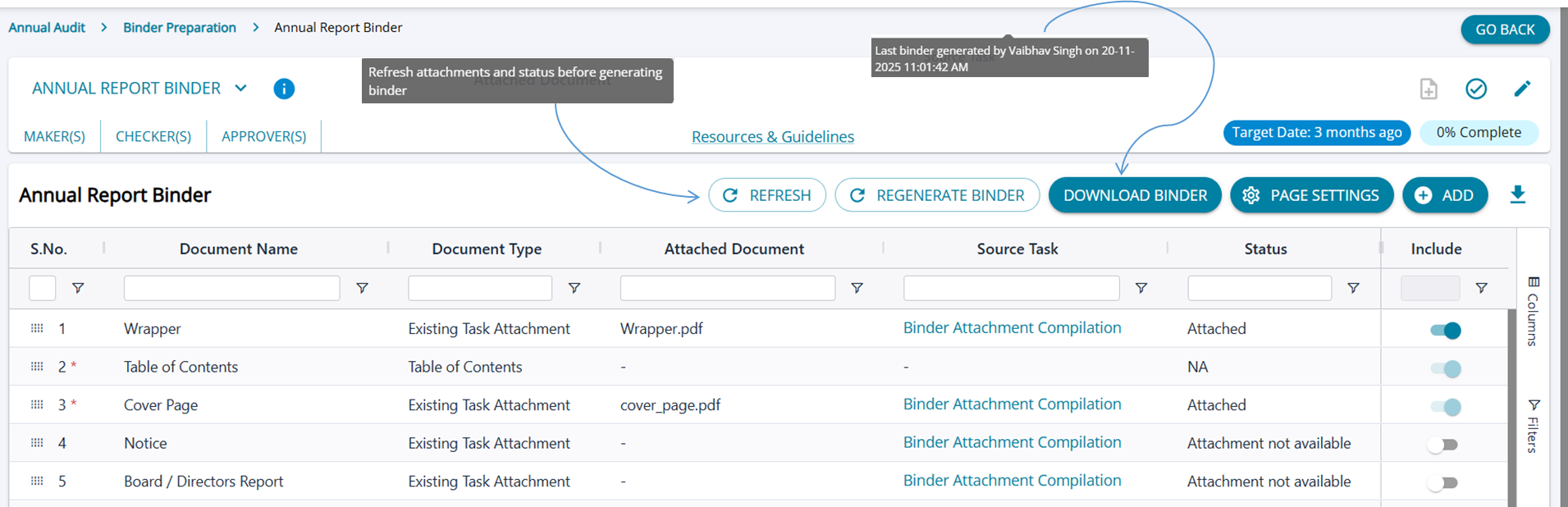This screenshot has height=507, width=1568.
Task: Click the drag handle for row 1 Wrapper
Action: pyautogui.click(x=37, y=328)
